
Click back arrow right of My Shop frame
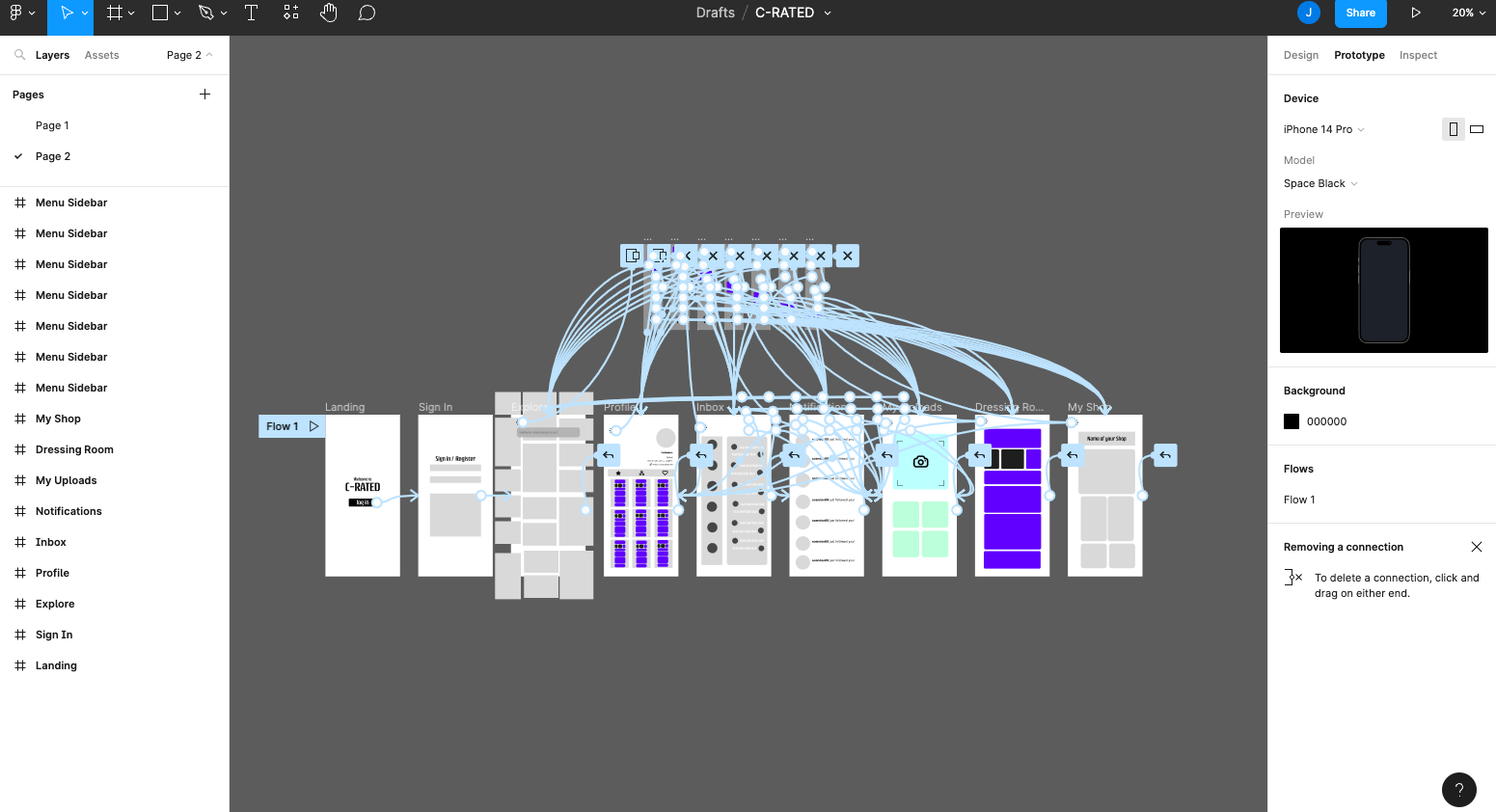coord(1165,455)
